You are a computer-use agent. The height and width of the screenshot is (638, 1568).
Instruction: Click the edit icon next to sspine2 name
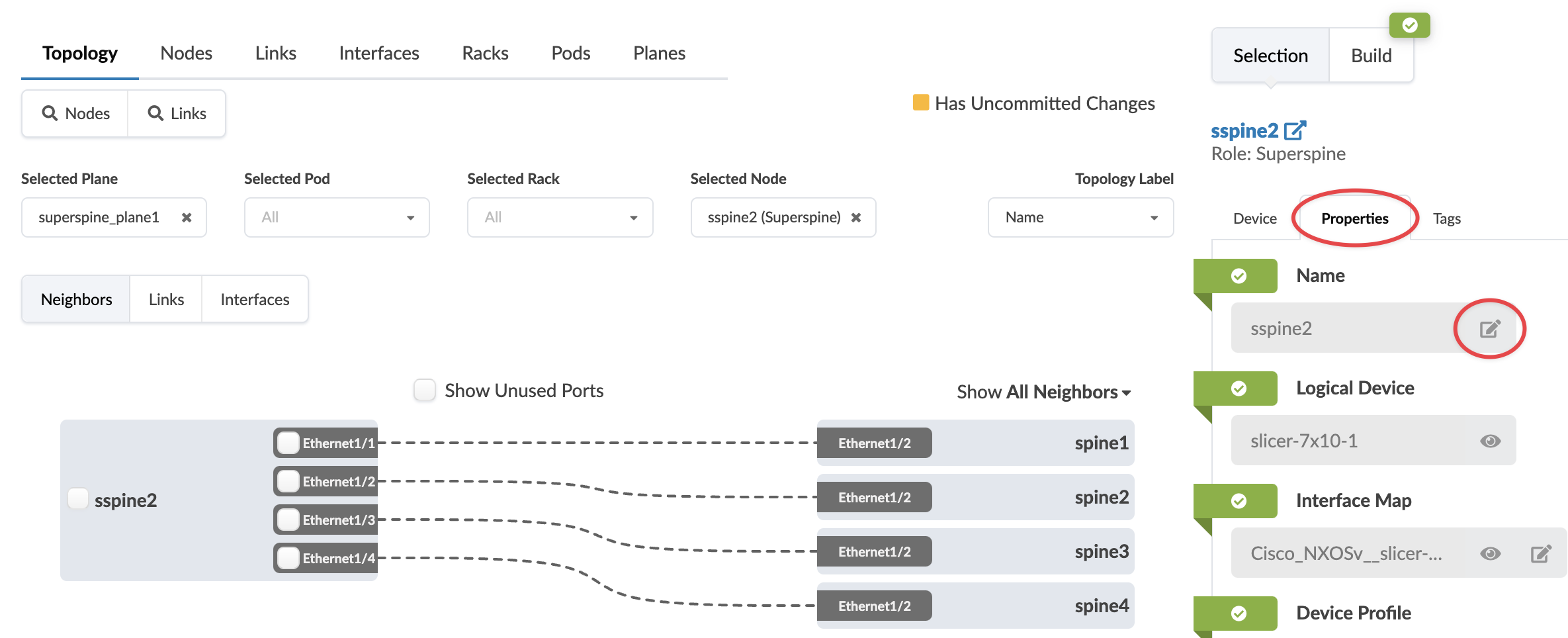pos(1489,329)
